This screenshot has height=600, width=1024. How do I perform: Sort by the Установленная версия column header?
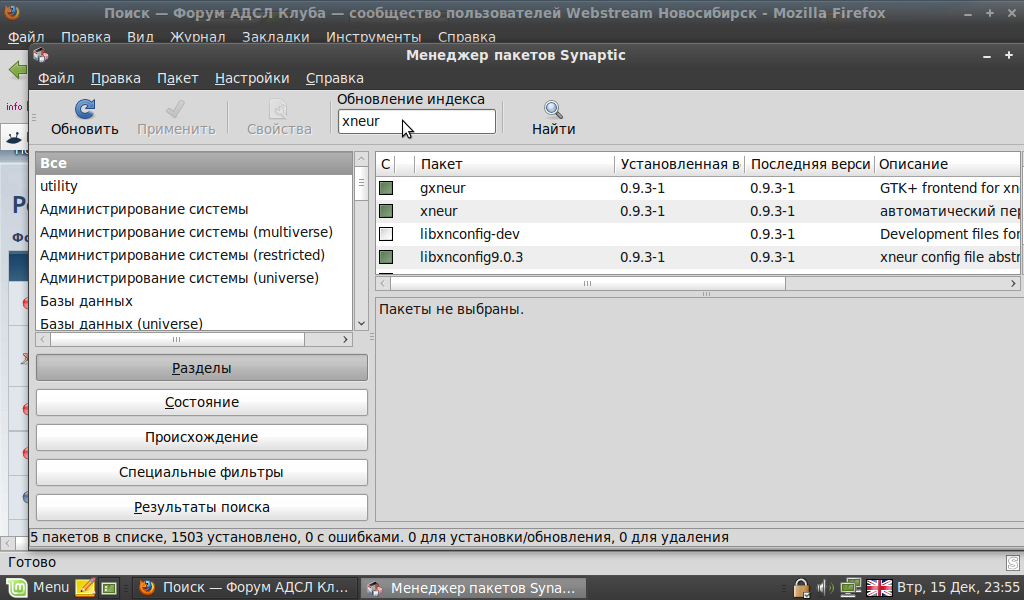click(x=680, y=164)
